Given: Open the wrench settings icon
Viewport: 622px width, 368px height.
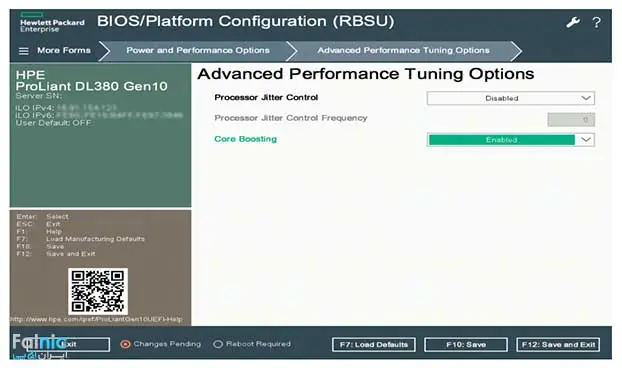Looking at the screenshot, I should pyautogui.click(x=573, y=22).
